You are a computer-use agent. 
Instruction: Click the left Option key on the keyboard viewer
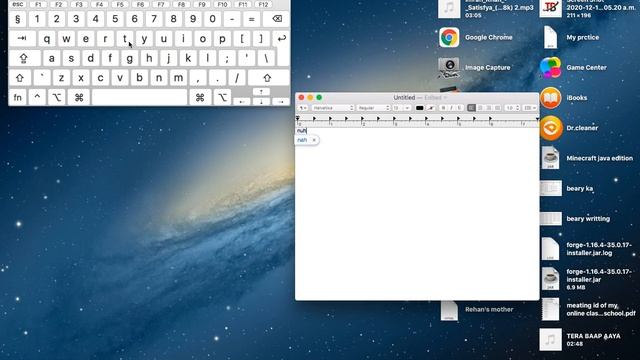pyautogui.click(x=57, y=97)
